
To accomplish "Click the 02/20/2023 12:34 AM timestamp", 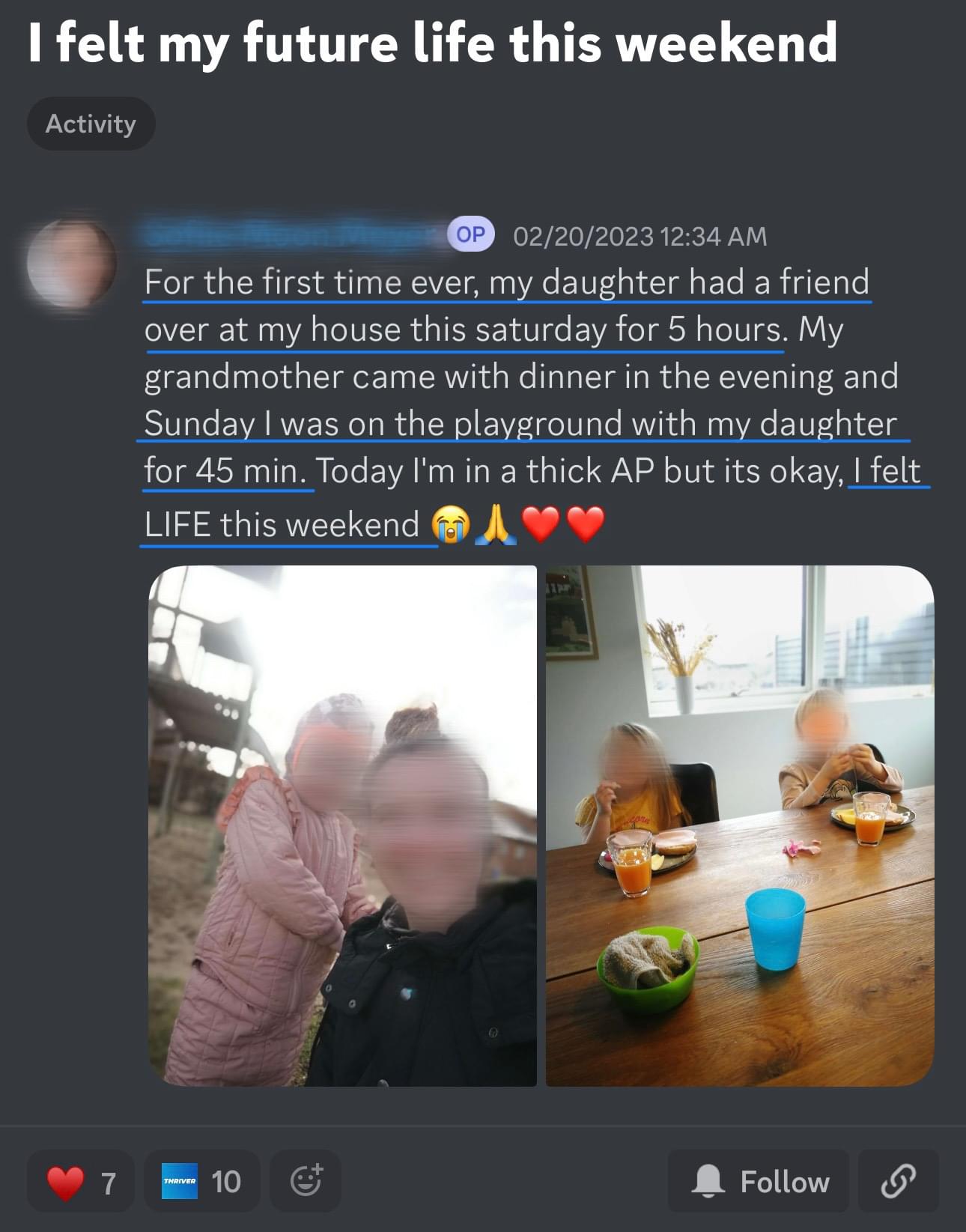I will [x=640, y=237].
